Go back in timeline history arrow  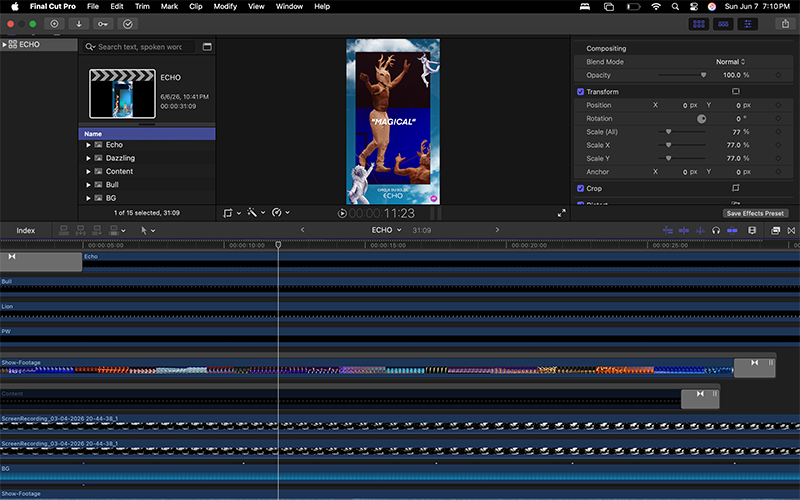point(302,230)
